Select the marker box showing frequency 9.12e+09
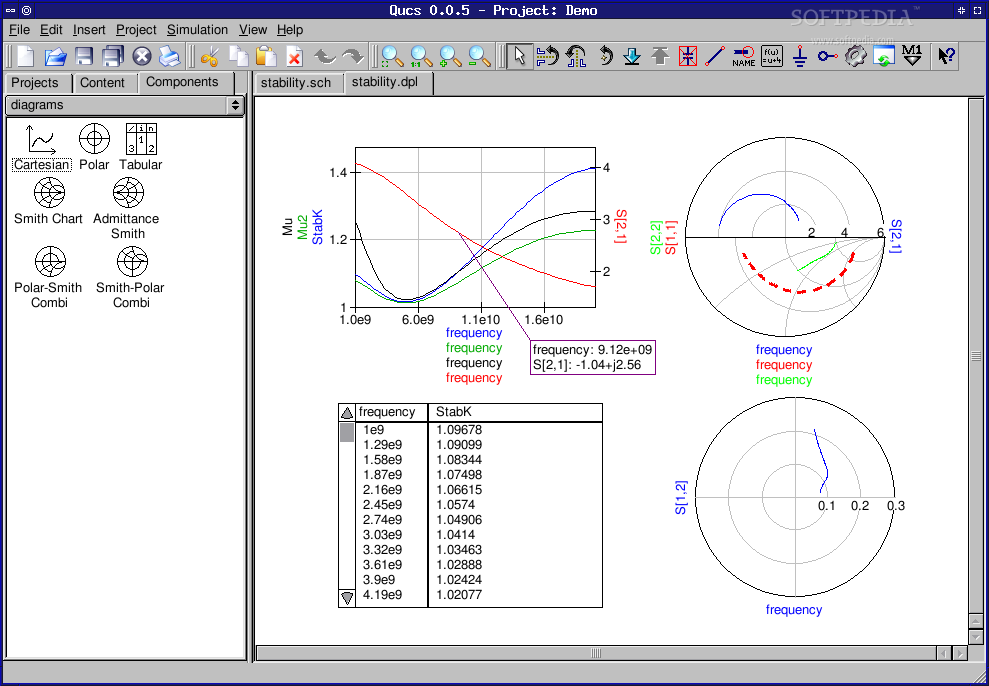This screenshot has width=989, height=686. (592, 358)
